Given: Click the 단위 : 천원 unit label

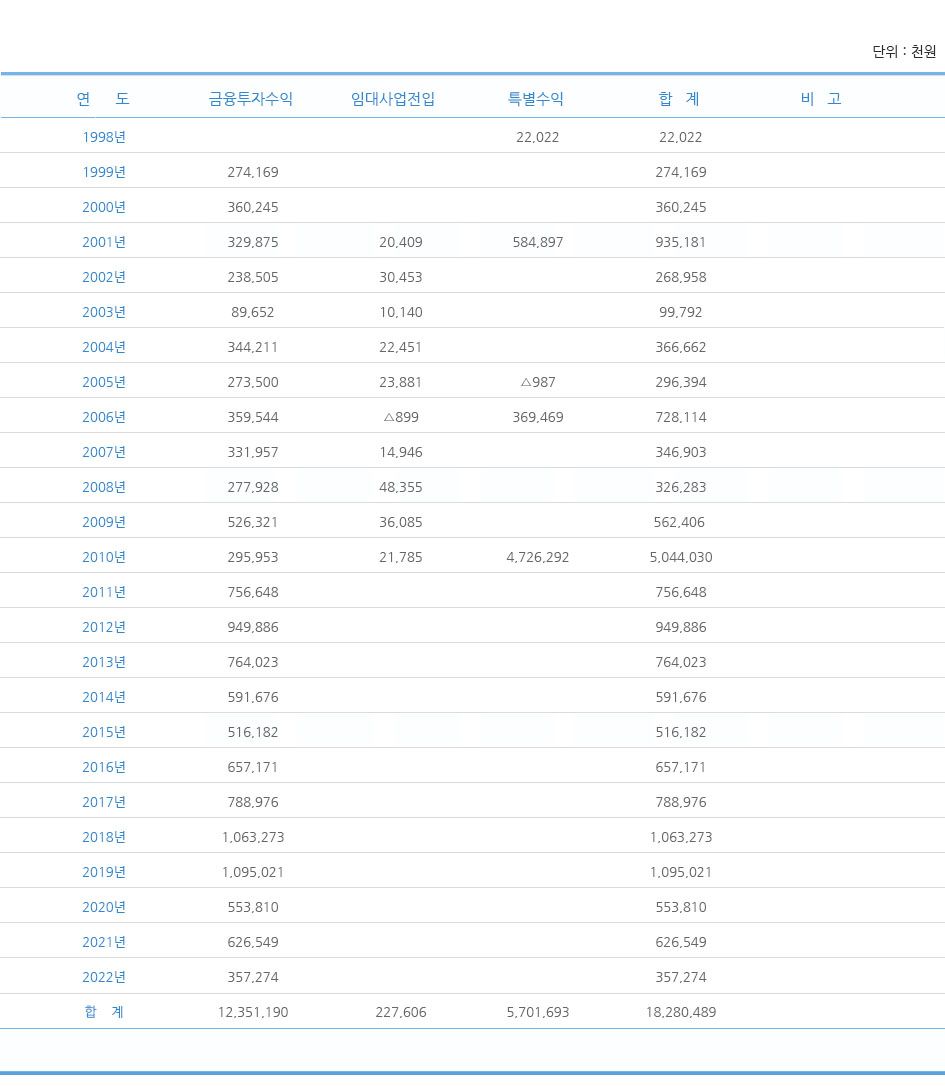Looking at the screenshot, I should click(904, 52).
